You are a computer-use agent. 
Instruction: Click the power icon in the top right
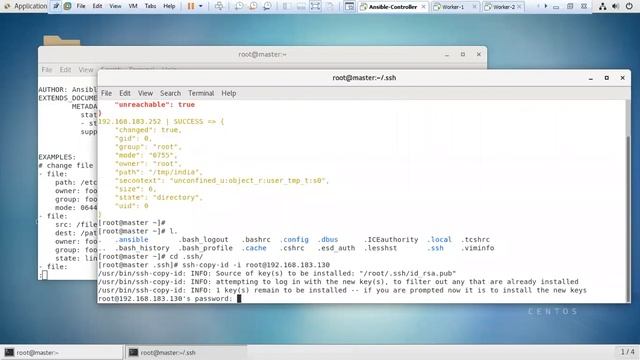[x=629, y=7]
